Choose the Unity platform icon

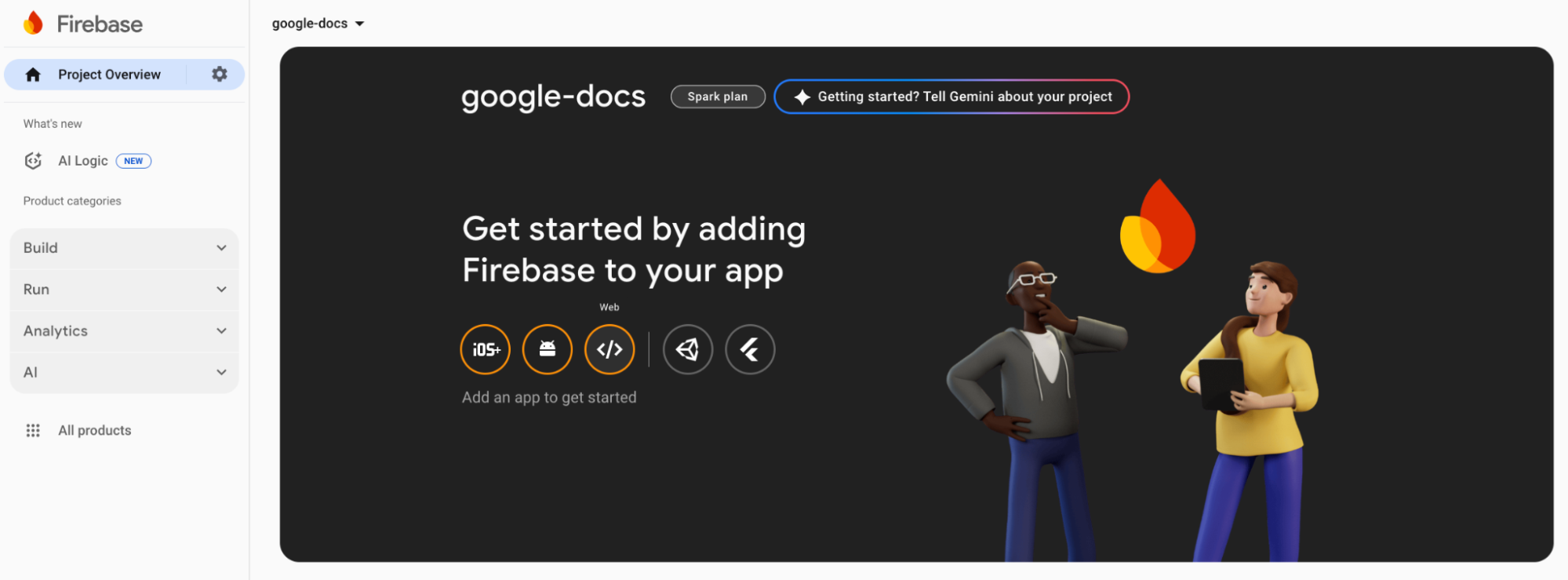point(687,349)
